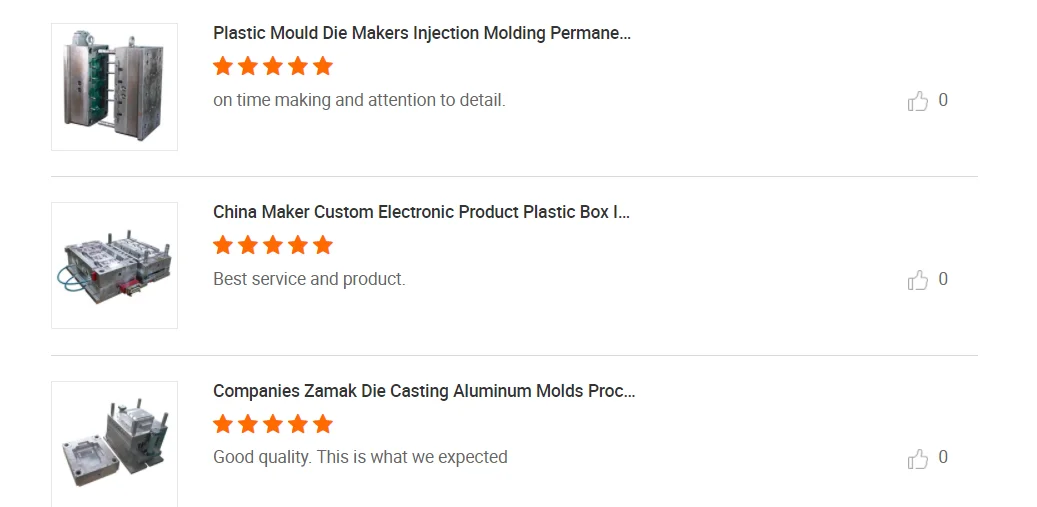Click last star of Plastic Mould rating
The width and height of the screenshot is (1037, 507).
322,66
